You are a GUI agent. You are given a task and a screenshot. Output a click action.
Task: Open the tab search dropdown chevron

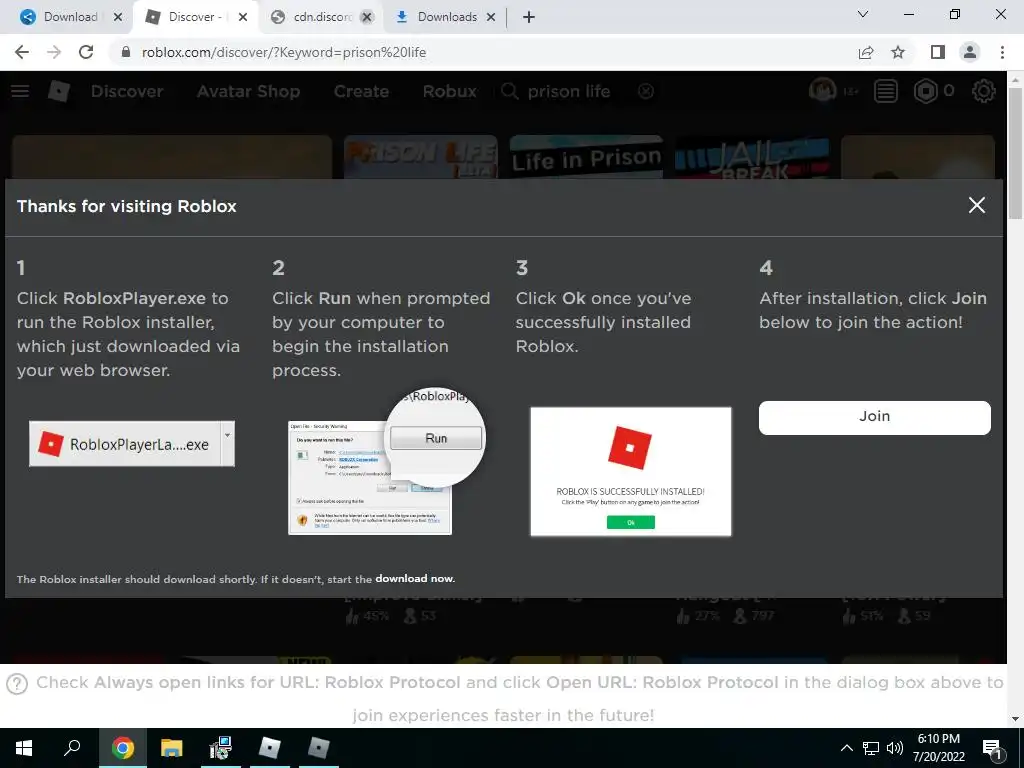point(863,14)
